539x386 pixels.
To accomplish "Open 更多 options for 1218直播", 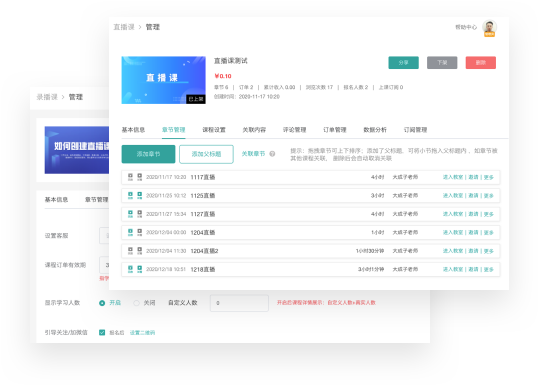I will click(x=488, y=269).
